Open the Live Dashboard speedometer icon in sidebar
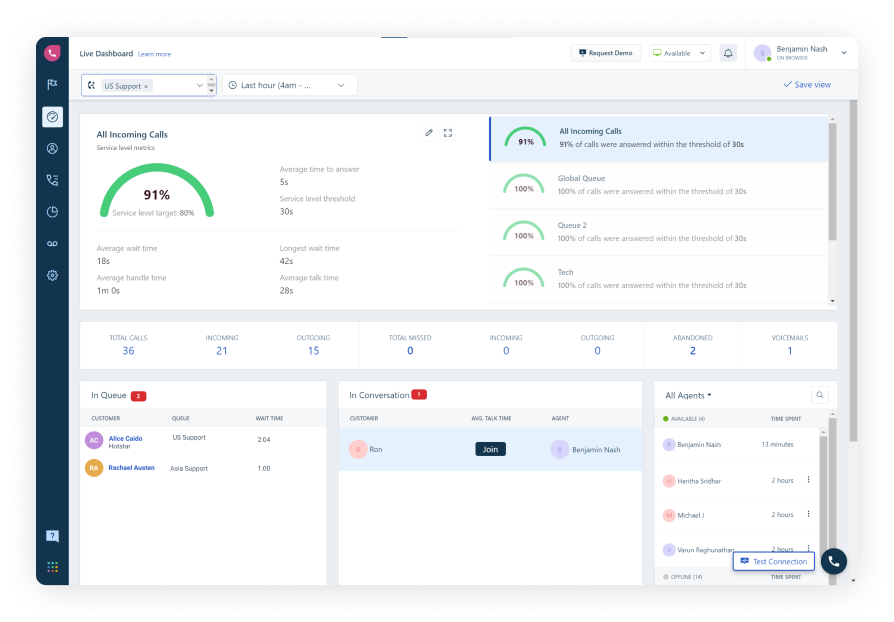This screenshot has height=622, width=894. 52,117
